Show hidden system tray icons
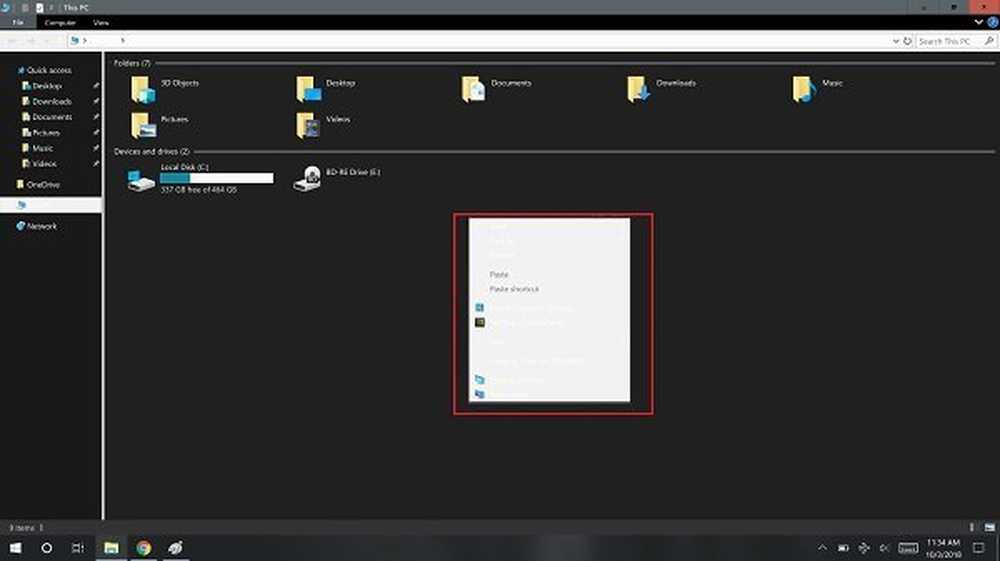Image resolution: width=1000 pixels, height=561 pixels. (822, 548)
